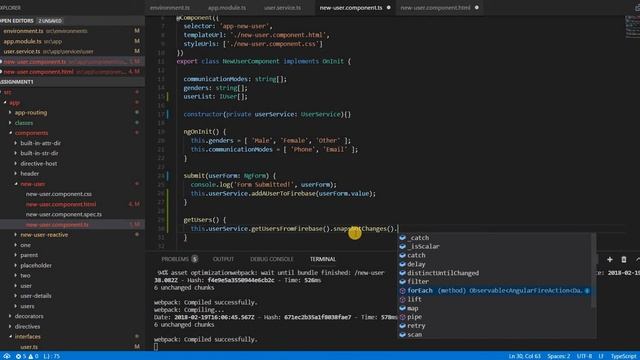Screen dimensions: 640x360
Task: Change language mode via TypeScript
Action: pyautogui.click(x=623, y=356)
